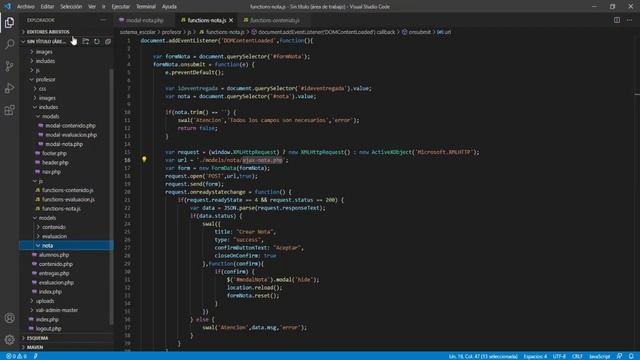The height and width of the screenshot is (360, 640).
Task: Open functions-evaluacion.js file
Action: pyautogui.click(x=68, y=200)
